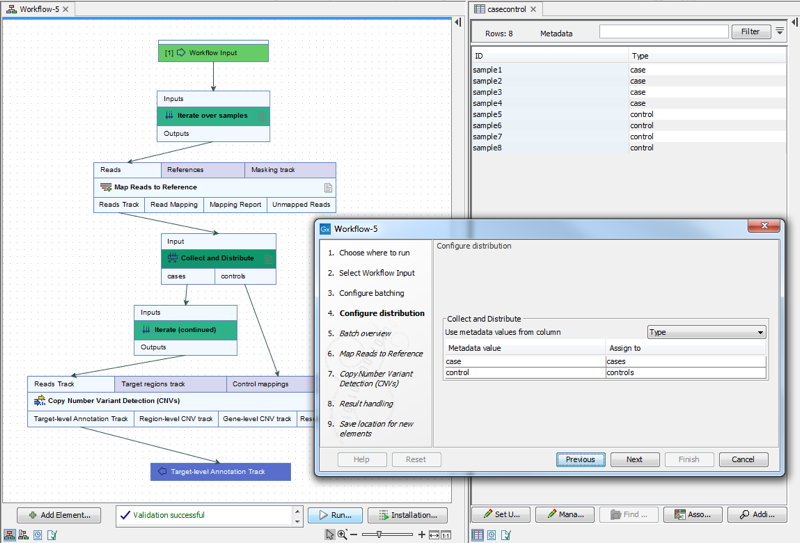Click the 1:1 actual size zoom icon

tap(447, 535)
